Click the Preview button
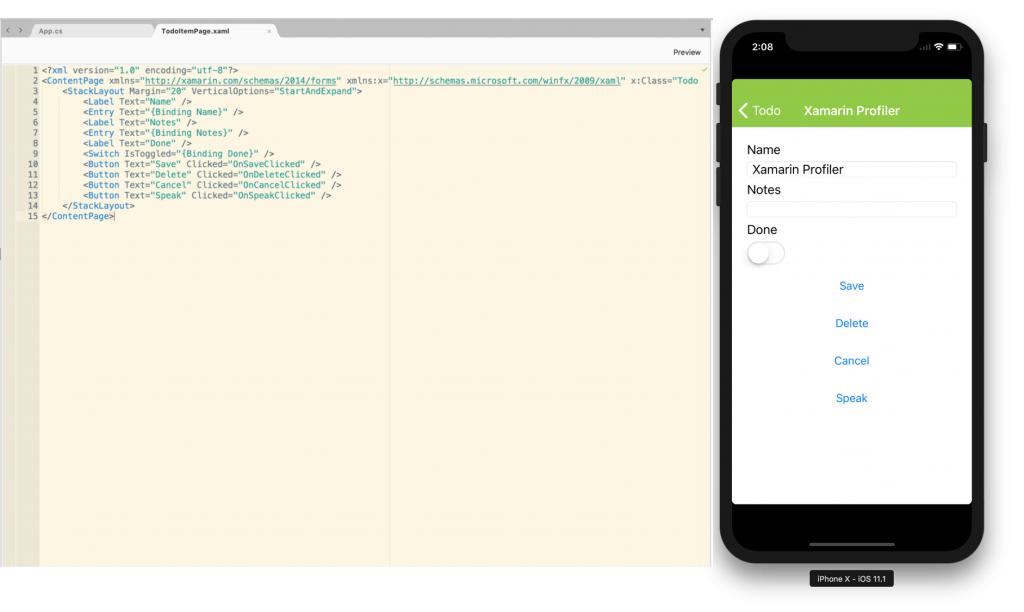The image size is (1024, 612). [x=686, y=52]
